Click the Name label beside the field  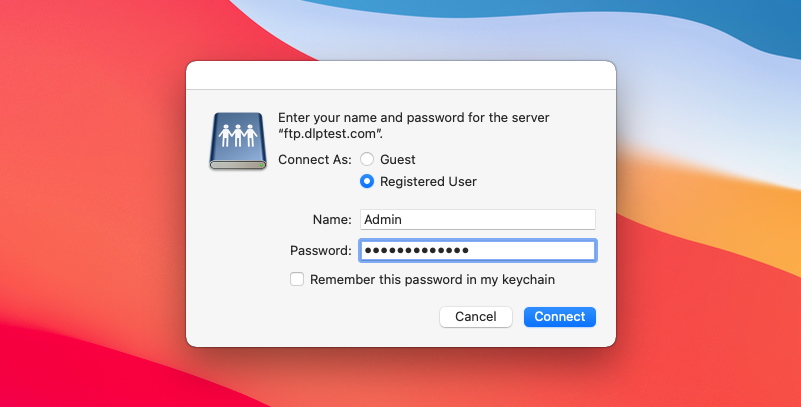[332, 220]
